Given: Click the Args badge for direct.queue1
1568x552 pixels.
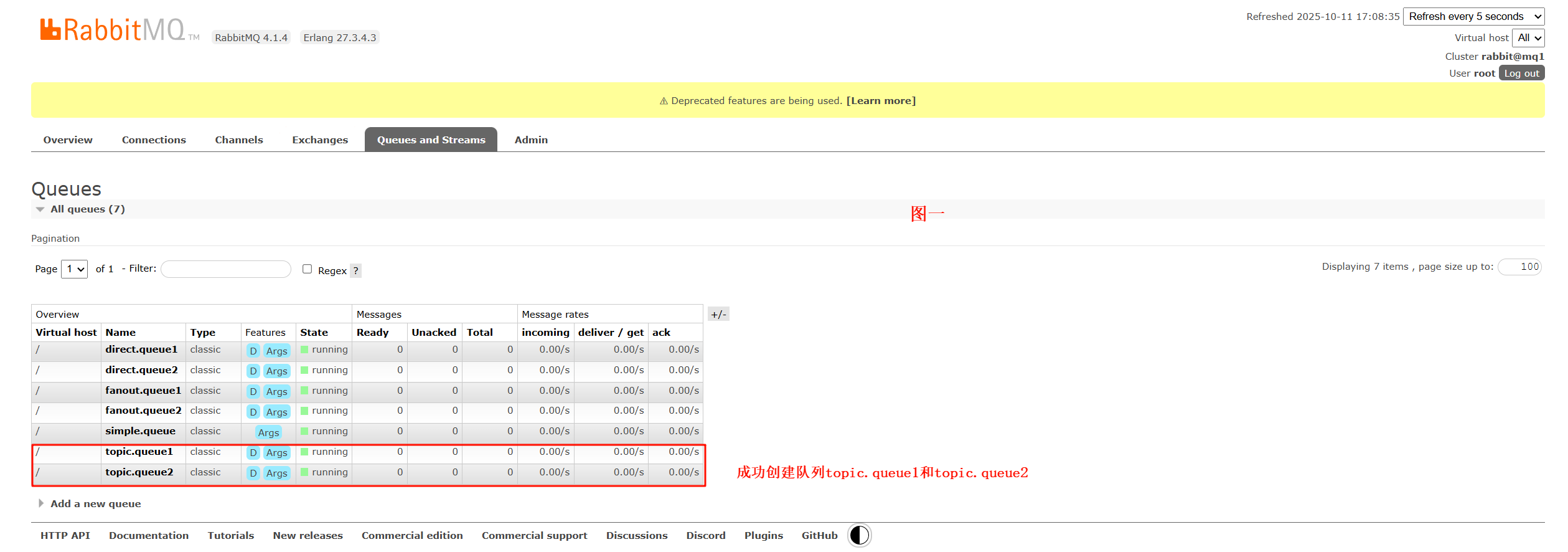Looking at the screenshot, I should pos(277,351).
